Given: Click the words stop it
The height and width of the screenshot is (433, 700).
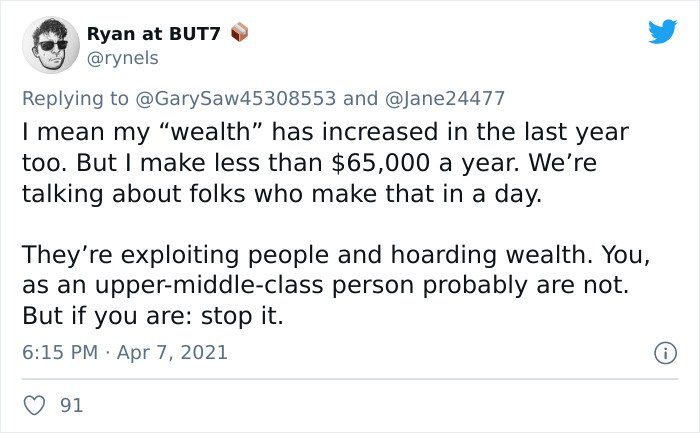Looking at the screenshot, I should (242, 316).
